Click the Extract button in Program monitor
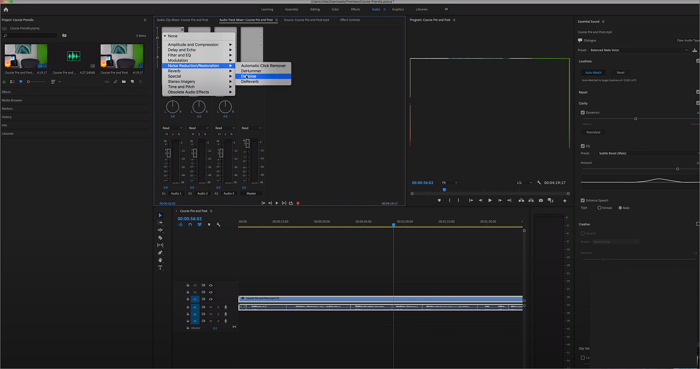 pos(531,201)
